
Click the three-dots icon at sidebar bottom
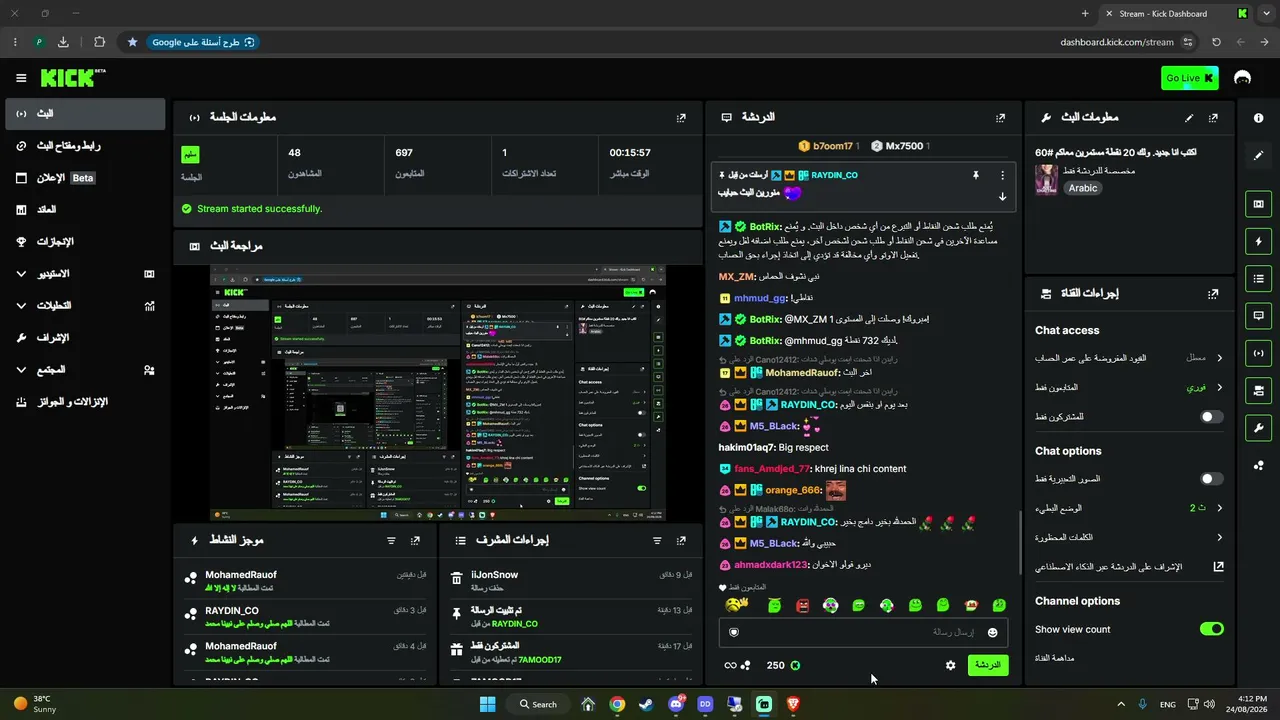coord(1258,465)
